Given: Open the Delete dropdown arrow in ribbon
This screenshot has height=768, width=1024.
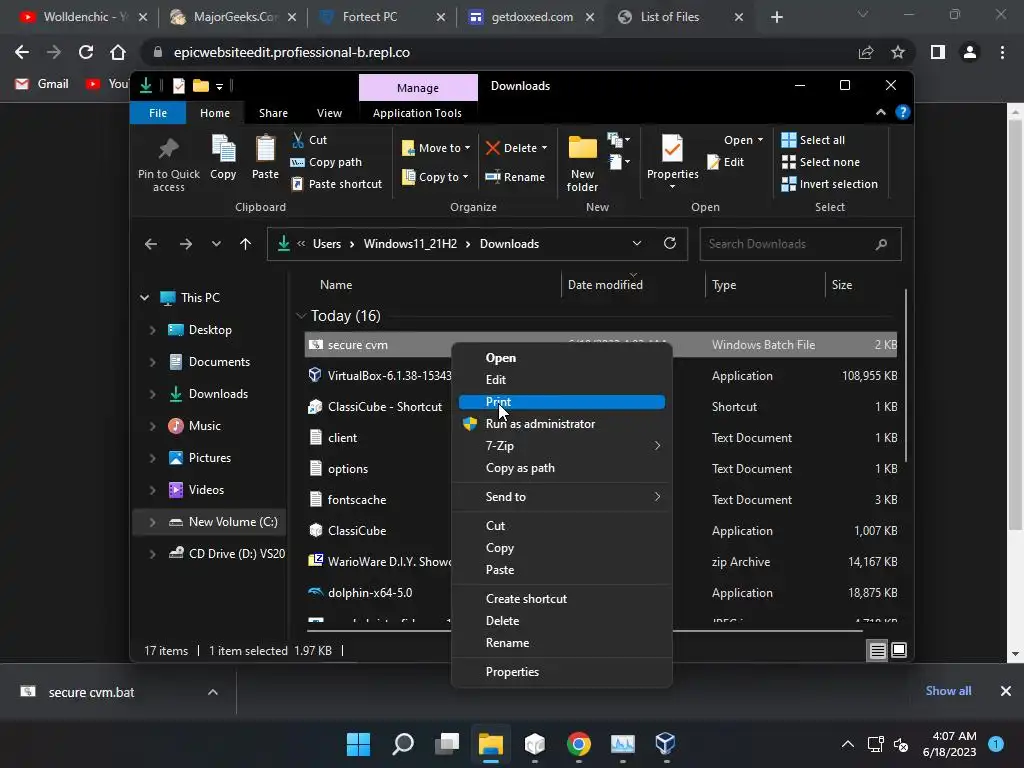Looking at the screenshot, I should coord(544,148).
